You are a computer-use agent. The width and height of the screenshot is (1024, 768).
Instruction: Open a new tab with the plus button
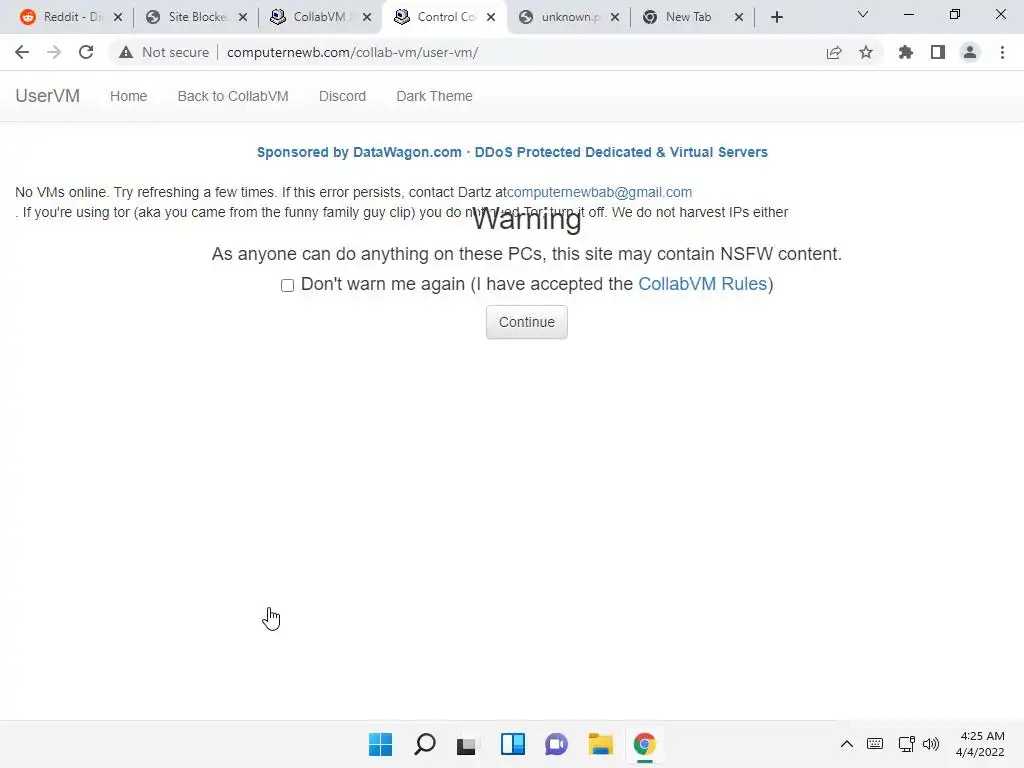click(x=776, y=17)
